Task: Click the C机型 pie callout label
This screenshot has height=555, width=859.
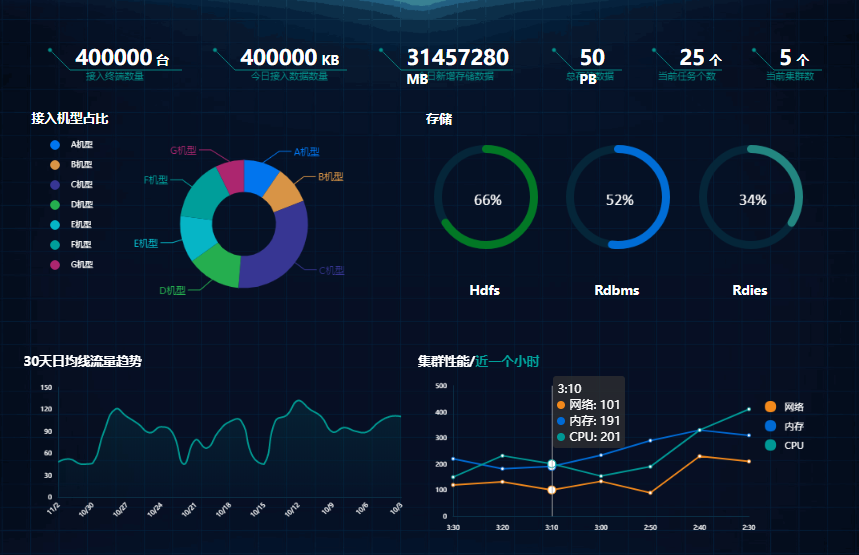Action: pyautogui.click(x=331, y=270)
